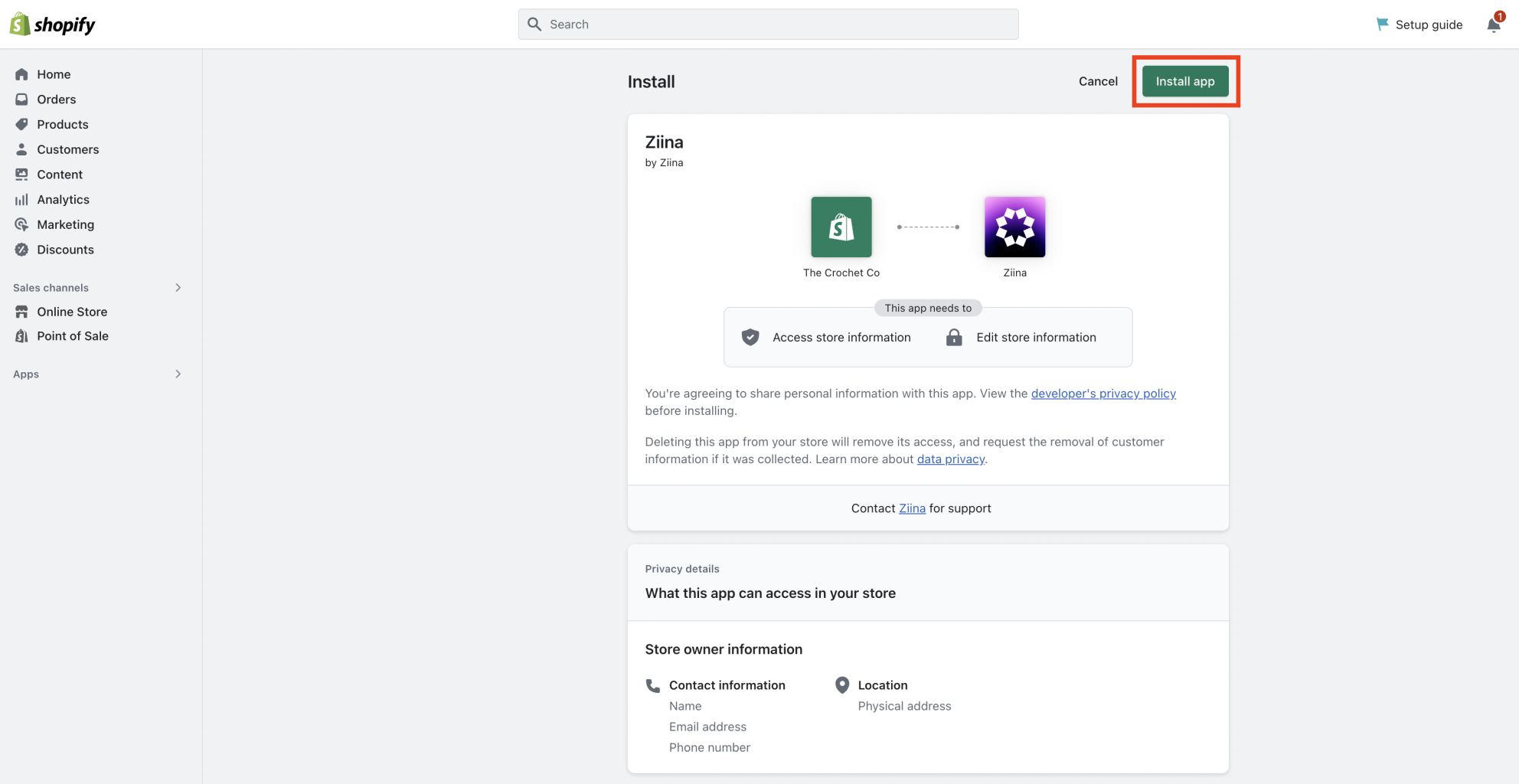Click the Shopify logo

pyautogui.click(x=52, y=24)
